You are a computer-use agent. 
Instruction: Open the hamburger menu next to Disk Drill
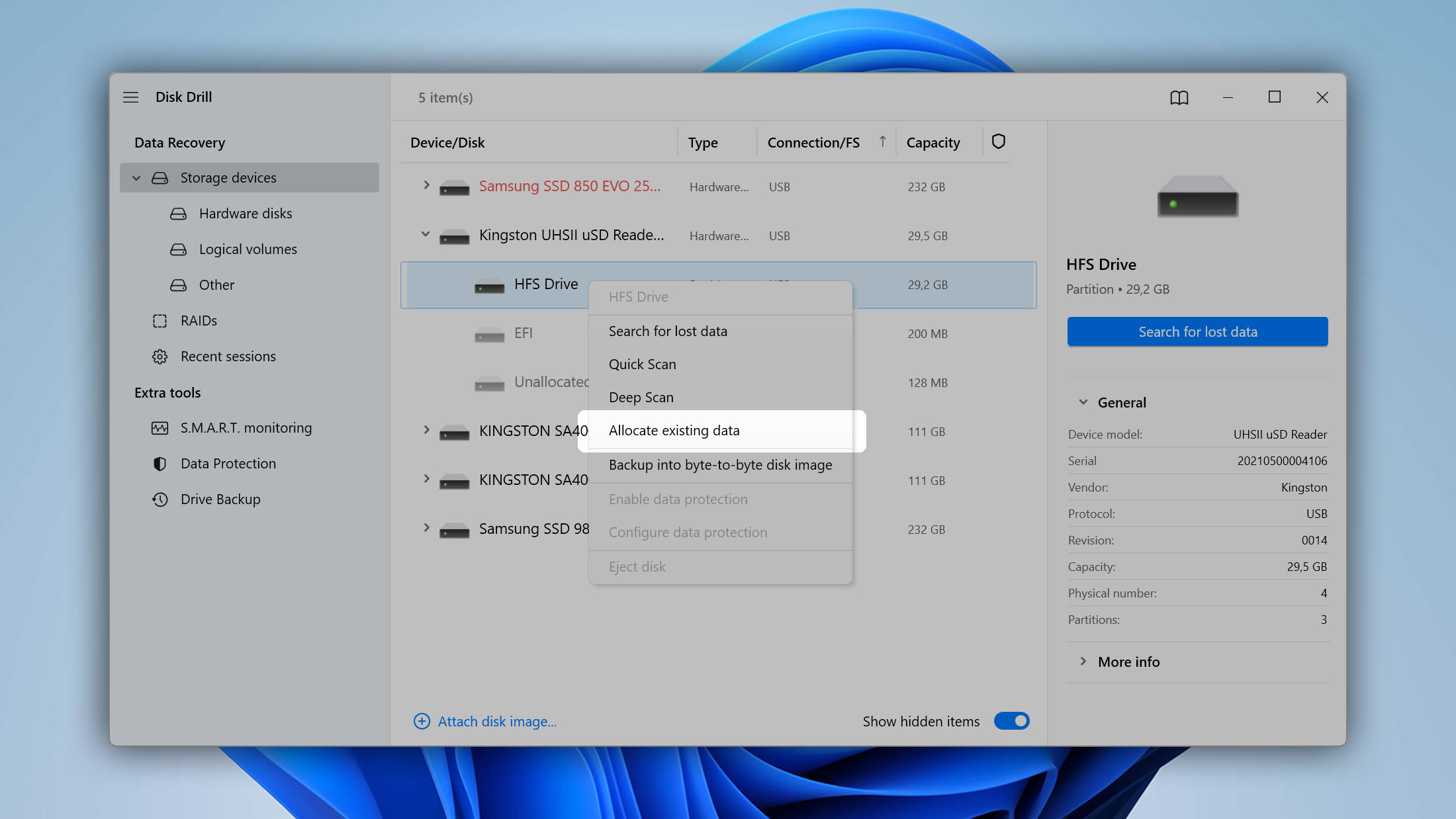point(131,97)
